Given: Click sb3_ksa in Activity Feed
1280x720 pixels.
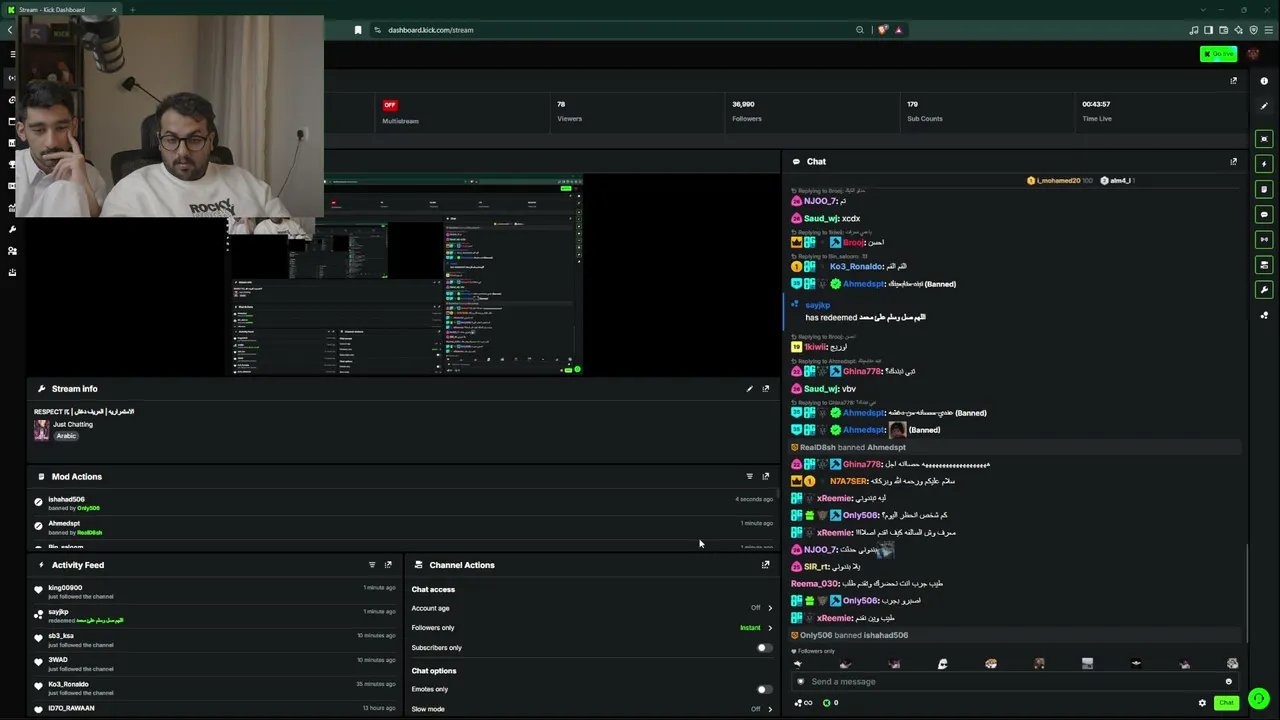Looking at the screenshot, I should [61, 636].
